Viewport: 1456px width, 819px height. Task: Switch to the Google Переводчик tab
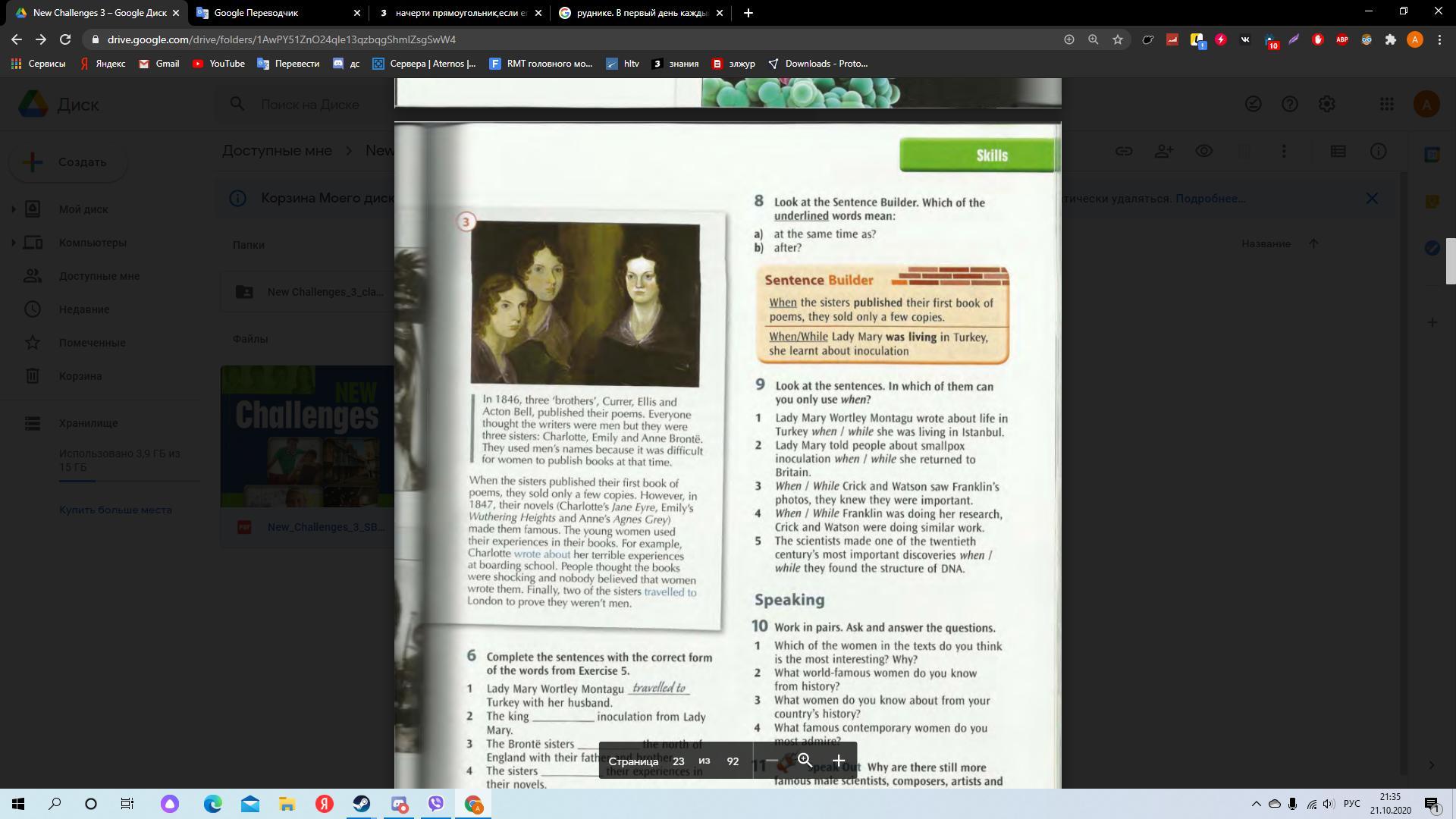(278, 13)
